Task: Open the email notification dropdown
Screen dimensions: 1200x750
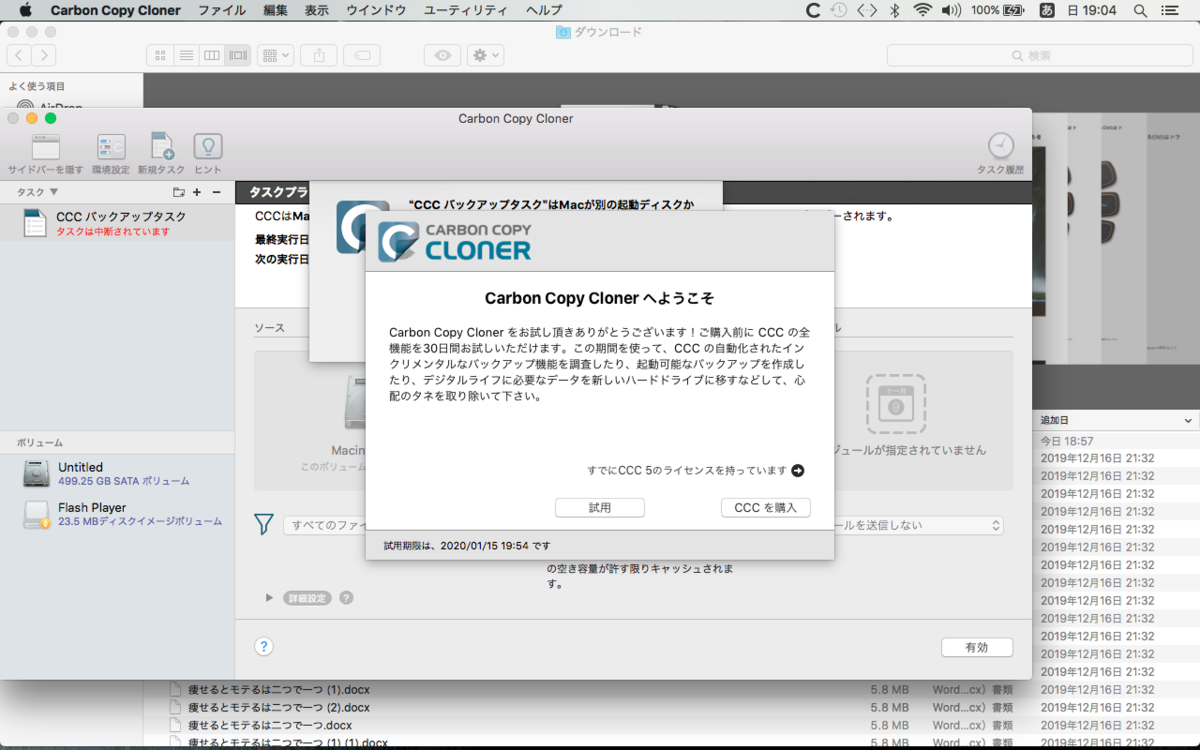Action: [x=918, y=525]
